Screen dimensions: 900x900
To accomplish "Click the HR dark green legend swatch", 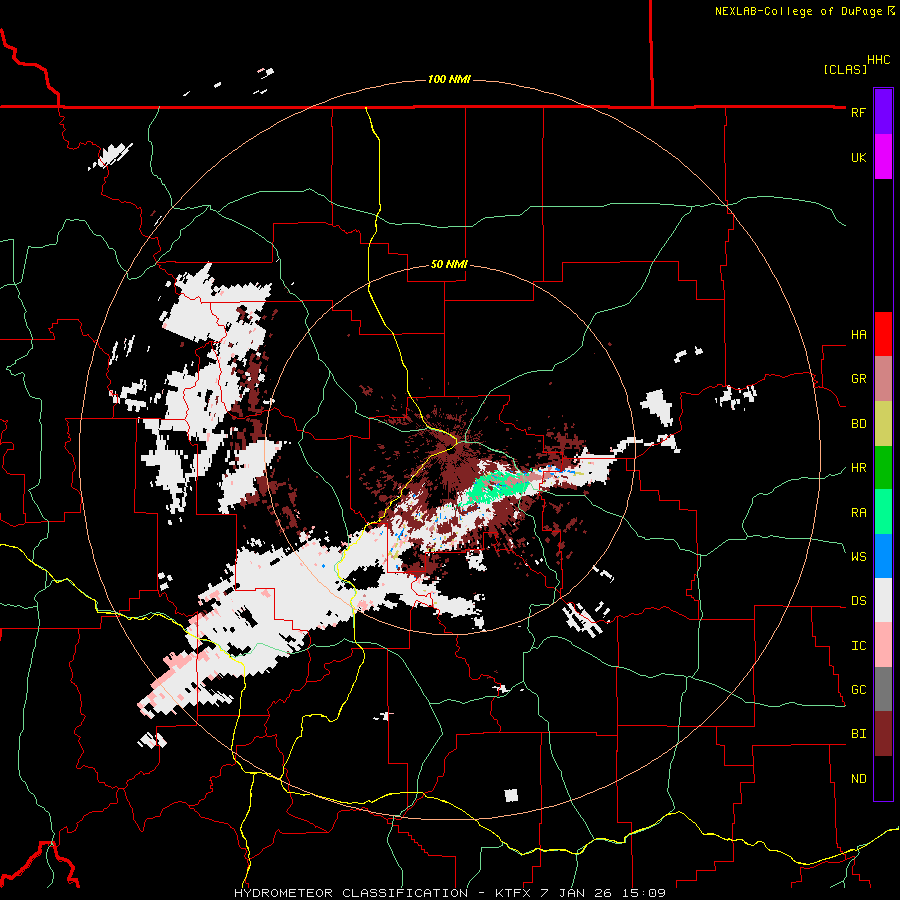I will click(883, 468).
